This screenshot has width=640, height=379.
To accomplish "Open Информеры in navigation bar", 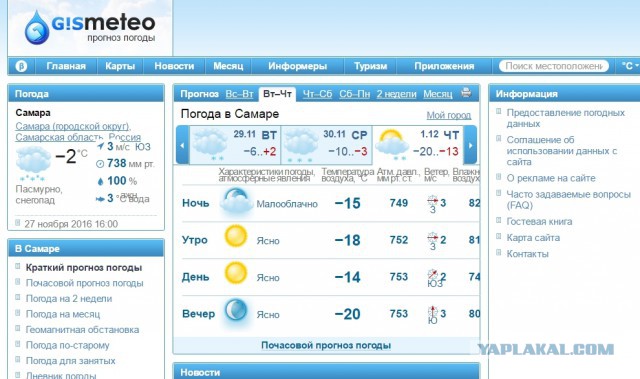I will (298, 66).
